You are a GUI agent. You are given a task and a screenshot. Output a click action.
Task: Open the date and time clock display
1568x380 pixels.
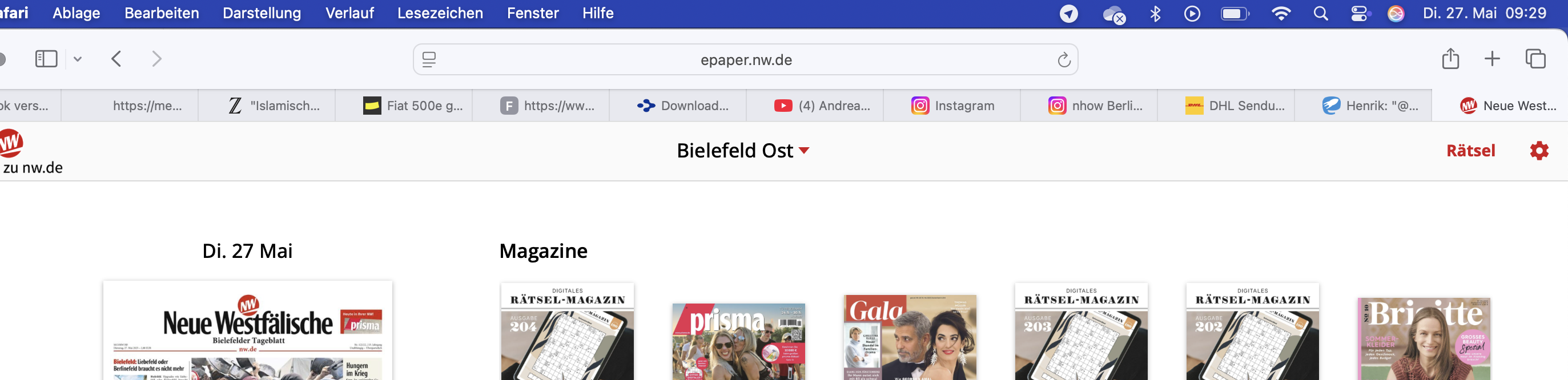[x=1484, y=13]
